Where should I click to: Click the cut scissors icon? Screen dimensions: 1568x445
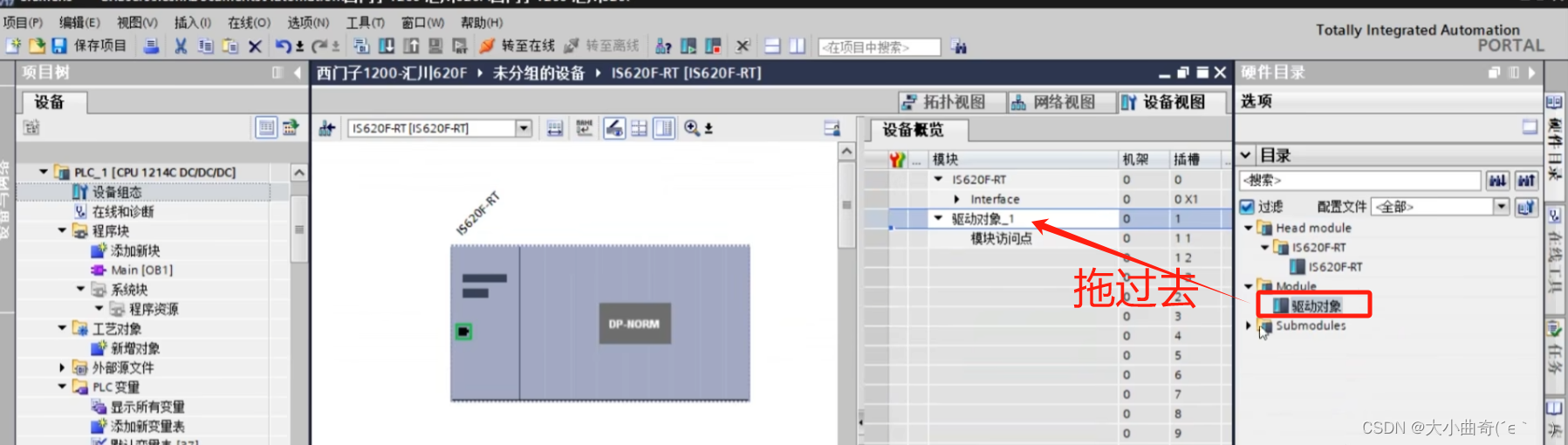tap(181, 45)
